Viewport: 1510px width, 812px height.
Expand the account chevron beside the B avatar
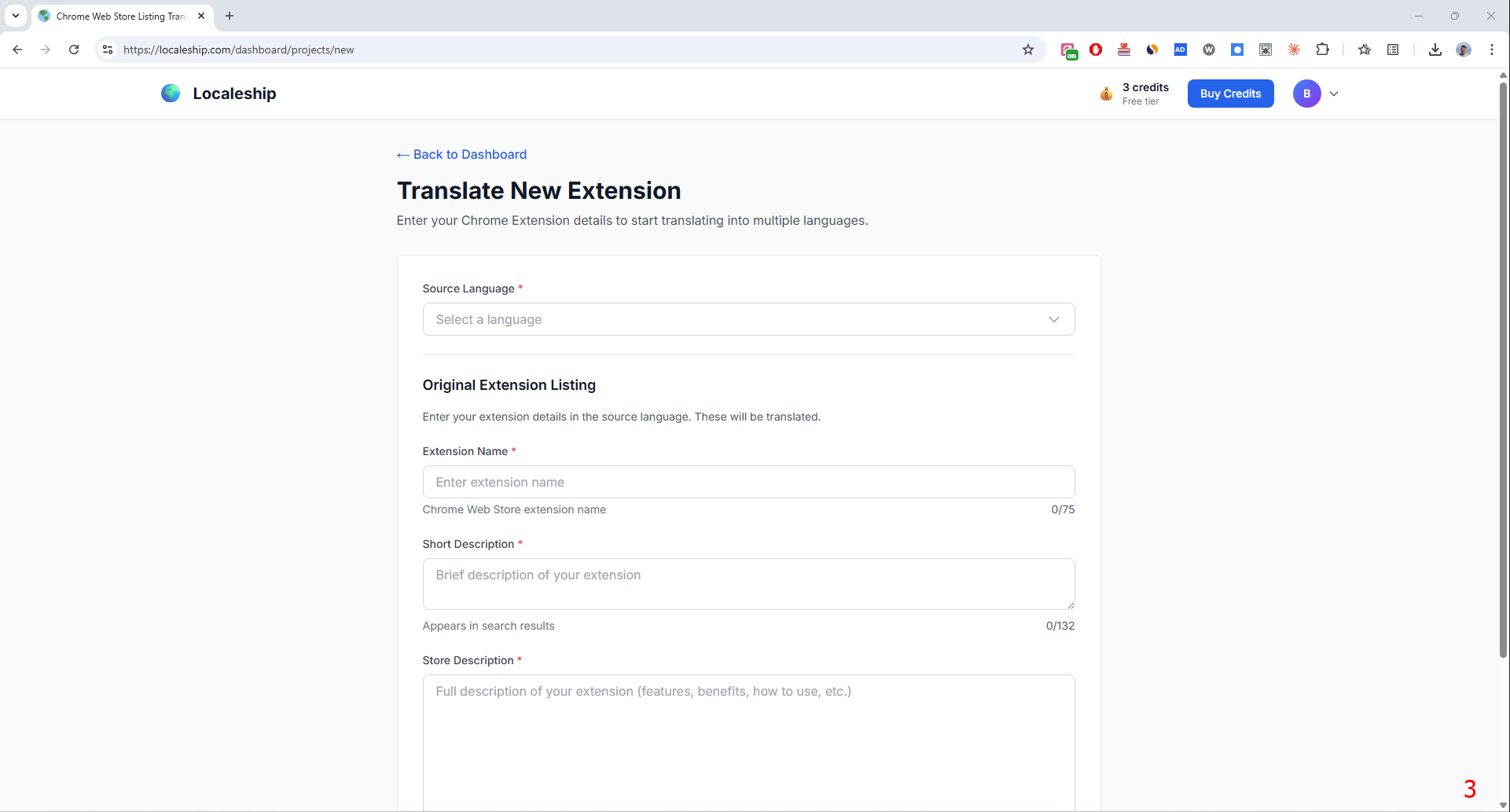(x=1334, y=93)
